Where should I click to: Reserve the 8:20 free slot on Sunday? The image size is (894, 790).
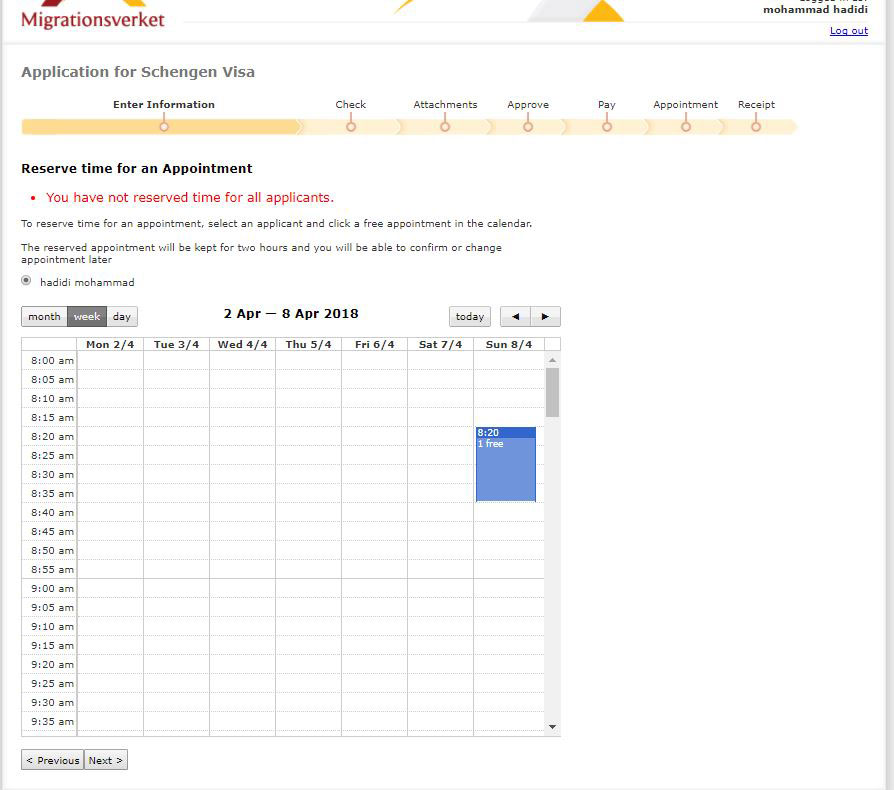[x=506, y=465]
